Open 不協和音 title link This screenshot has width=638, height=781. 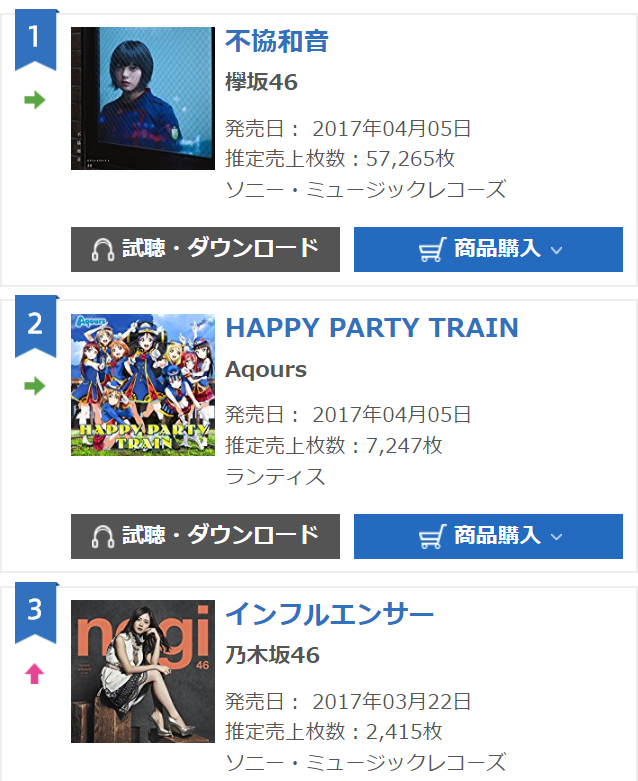277,41
